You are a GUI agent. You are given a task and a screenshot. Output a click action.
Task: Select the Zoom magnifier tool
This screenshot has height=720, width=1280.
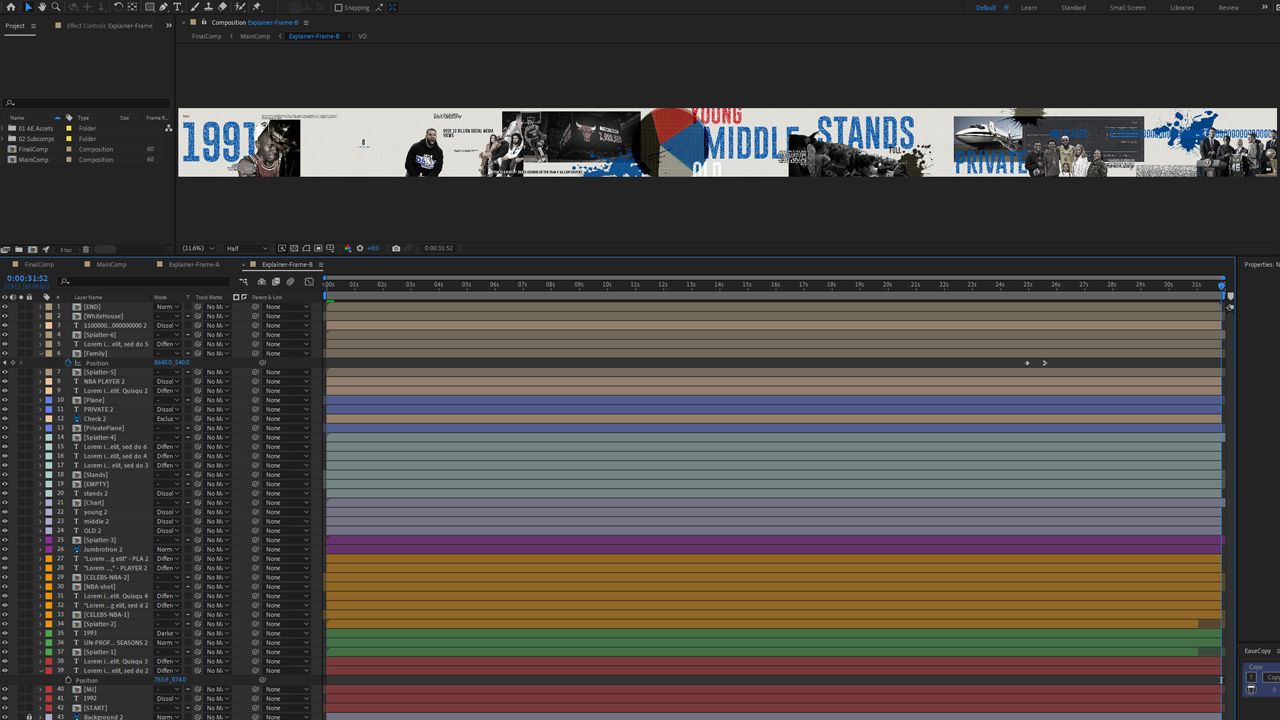pyautogui.click(x=55, y=7)
